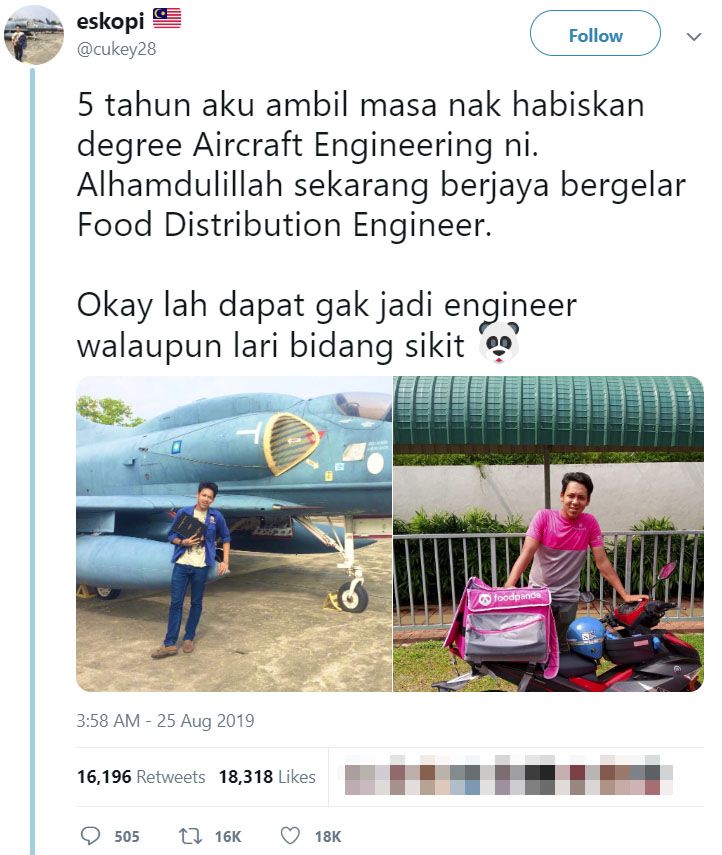
Task: View the 18,318 Likes list
Action: pos(267,776)
